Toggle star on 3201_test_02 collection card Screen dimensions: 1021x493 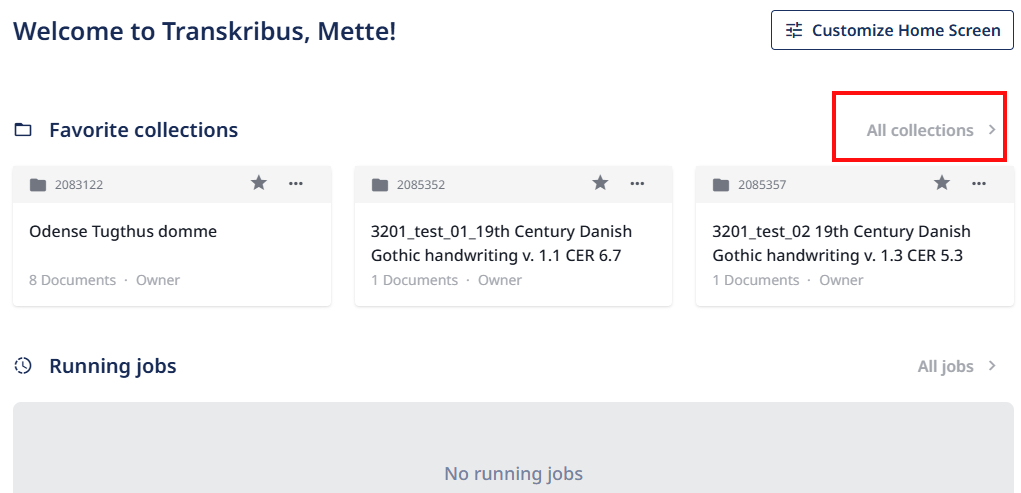pos(942,183)
